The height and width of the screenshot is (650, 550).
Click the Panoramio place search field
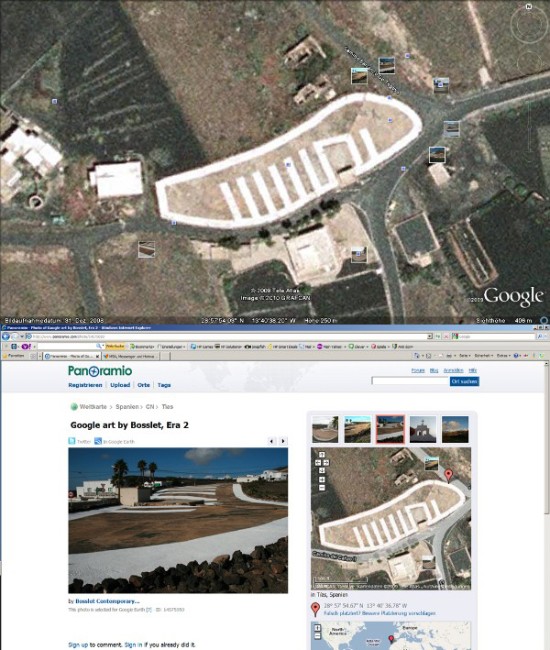(410, 381)
